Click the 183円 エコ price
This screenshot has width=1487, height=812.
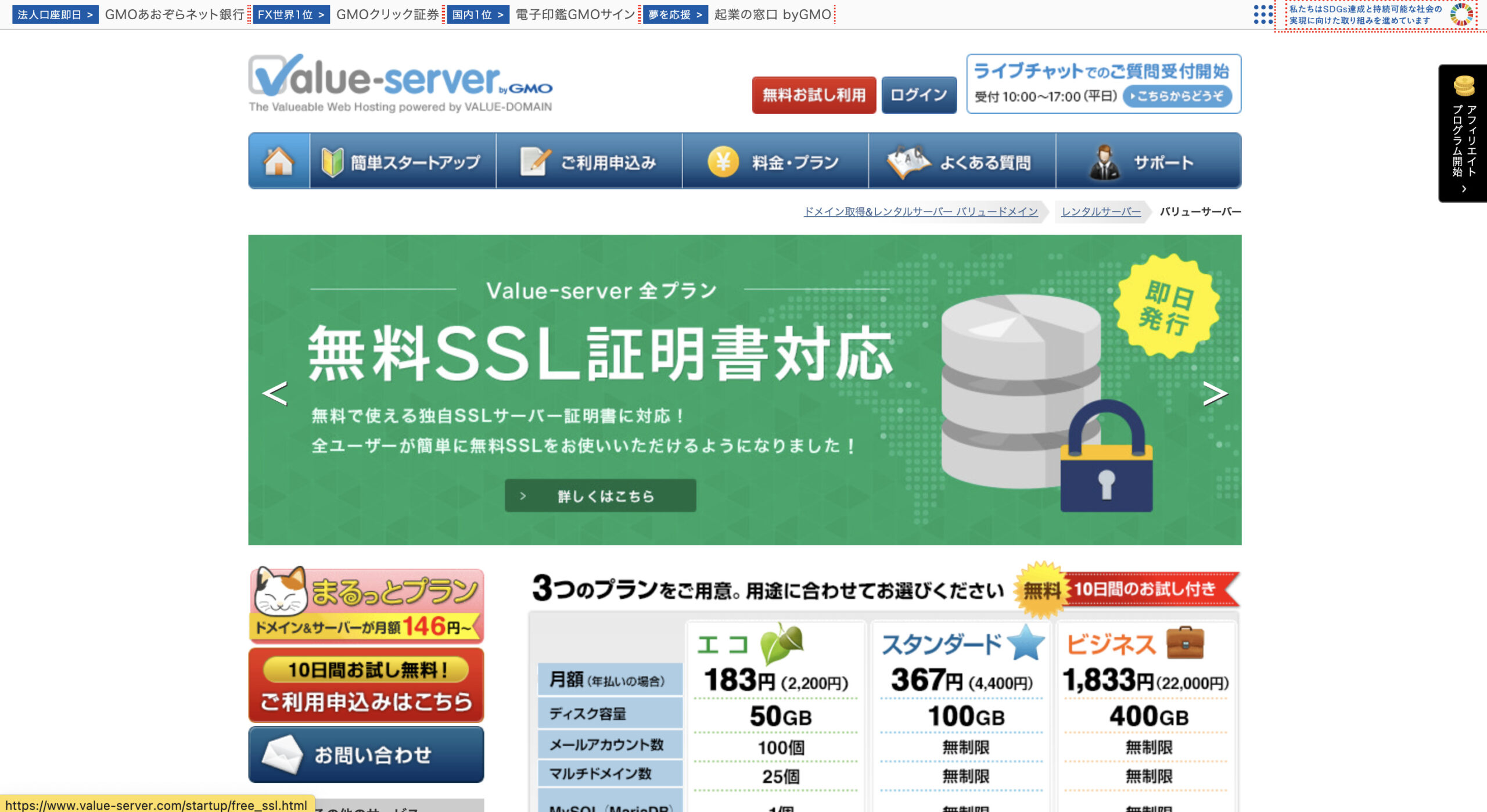click(x=739, y=680)
